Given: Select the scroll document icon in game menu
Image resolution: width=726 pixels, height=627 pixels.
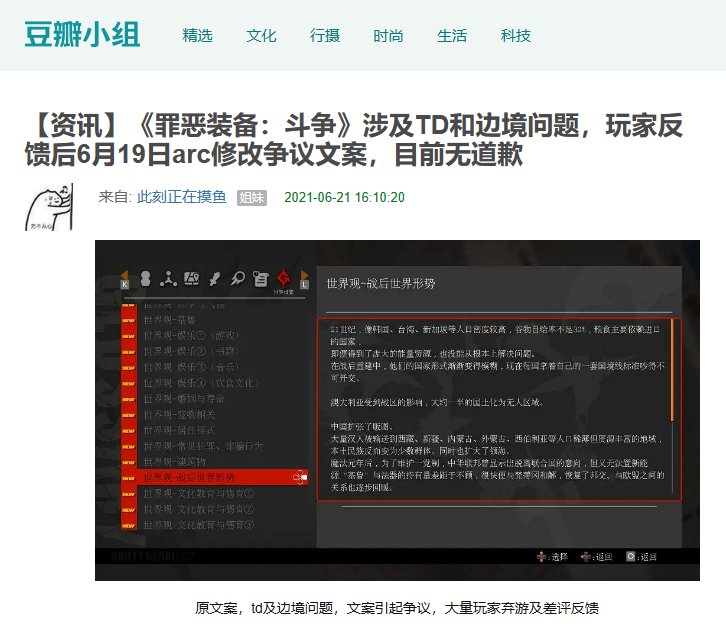Looking at the screenshot, I should click(x=261, y=278).
